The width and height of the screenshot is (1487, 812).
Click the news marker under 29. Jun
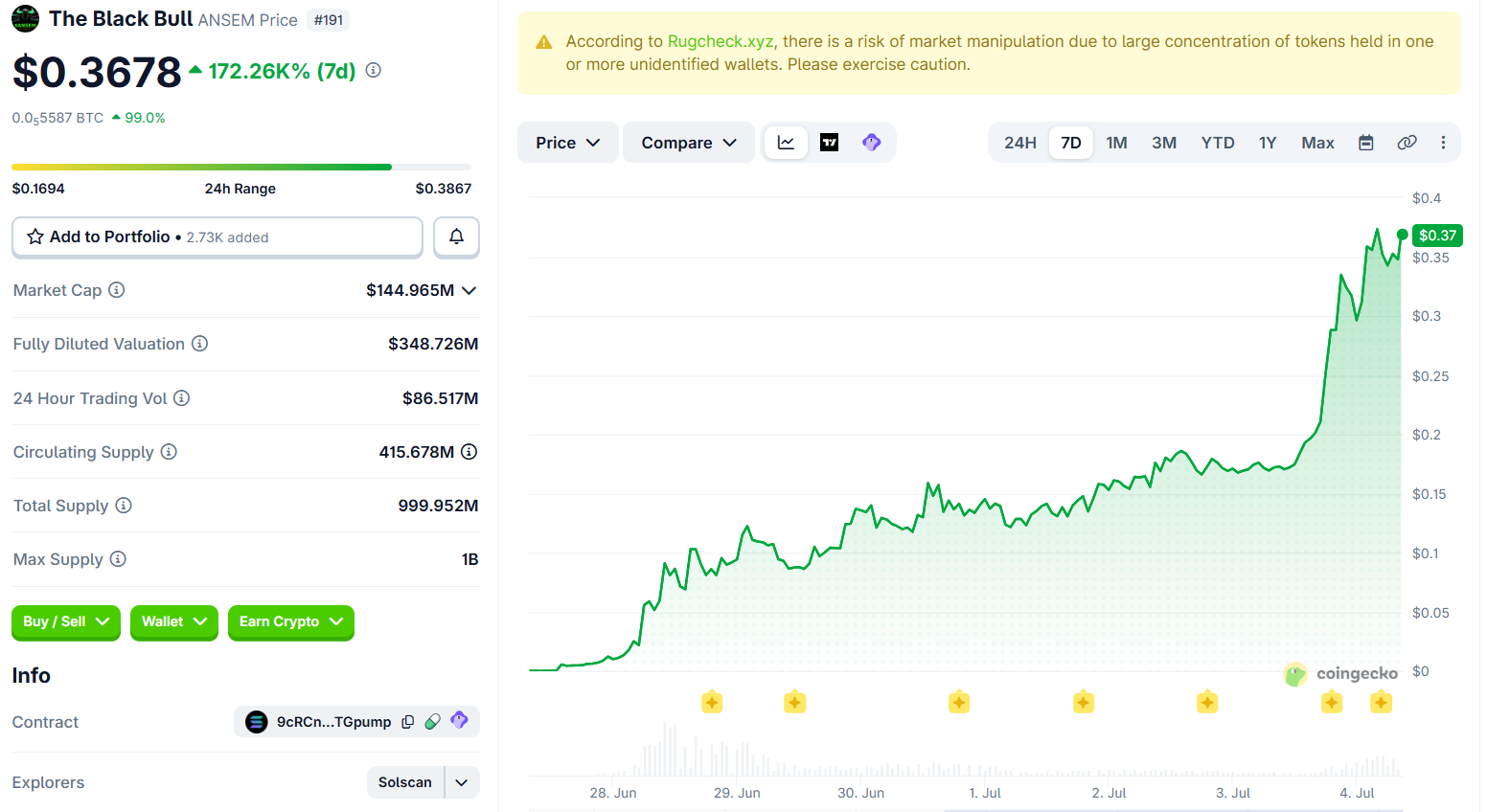pyautogui.click(x=794, y=702)
